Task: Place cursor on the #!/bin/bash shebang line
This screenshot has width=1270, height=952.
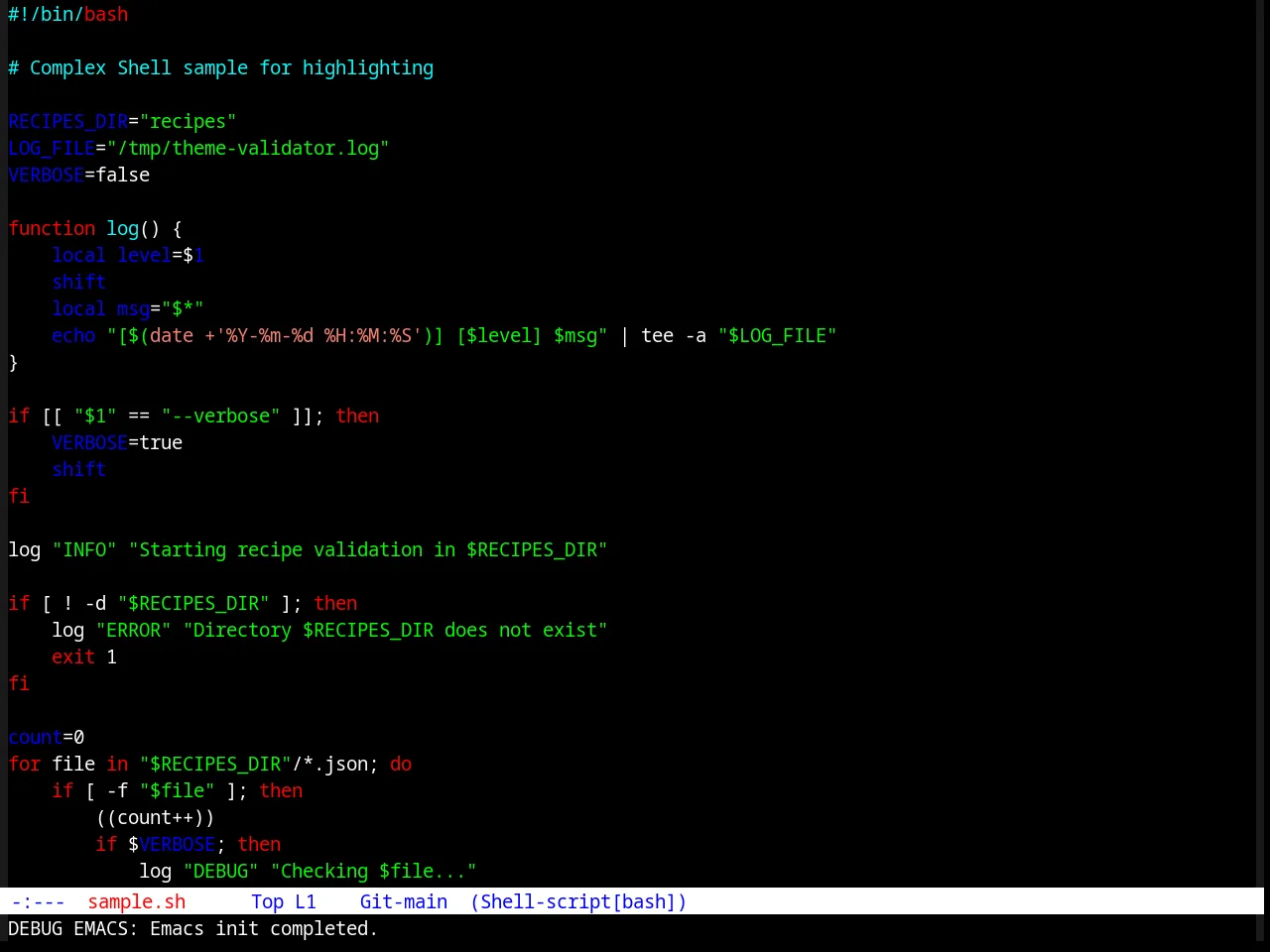Action: [x=68, y=14]
